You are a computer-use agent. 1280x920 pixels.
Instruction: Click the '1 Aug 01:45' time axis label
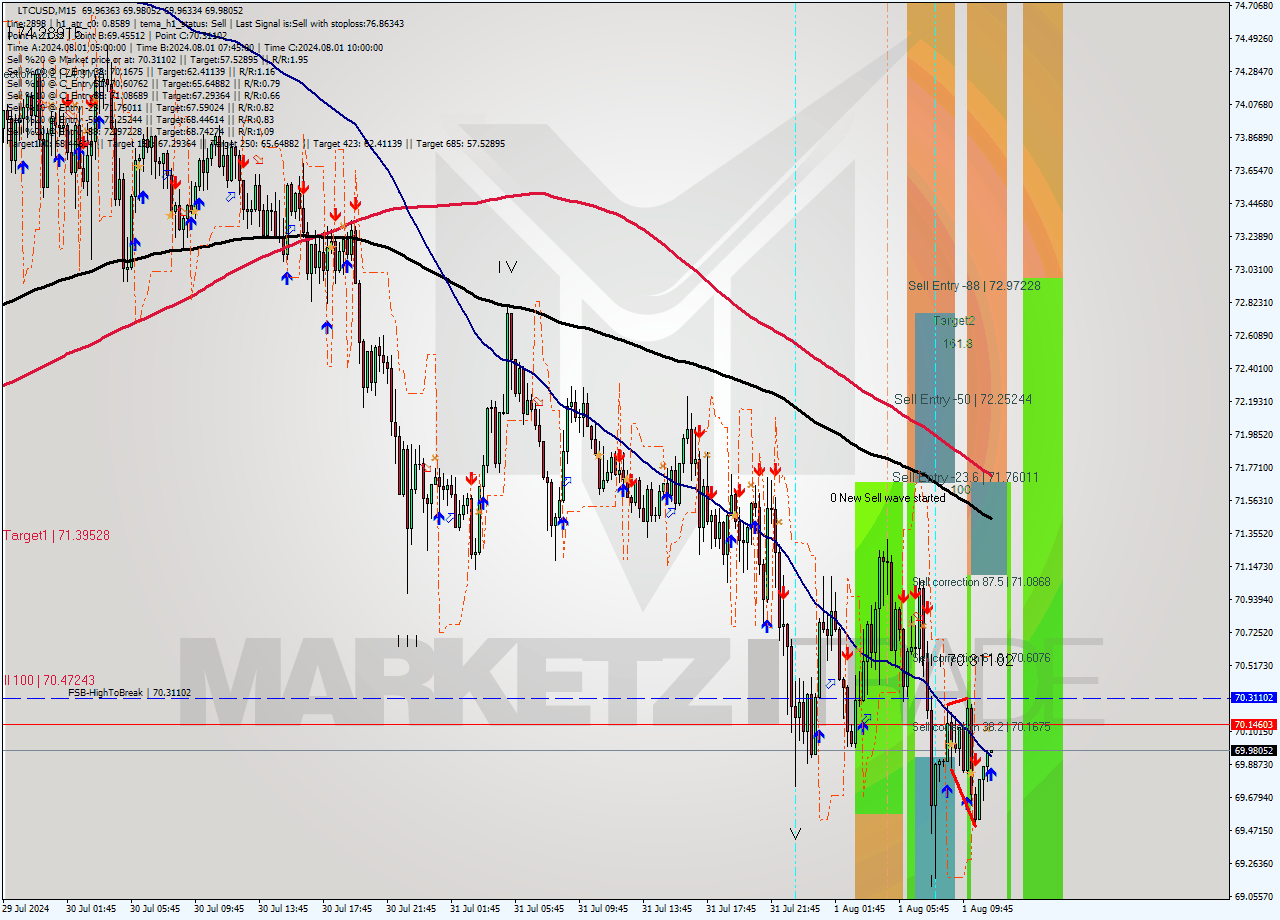tap(859, 909)
